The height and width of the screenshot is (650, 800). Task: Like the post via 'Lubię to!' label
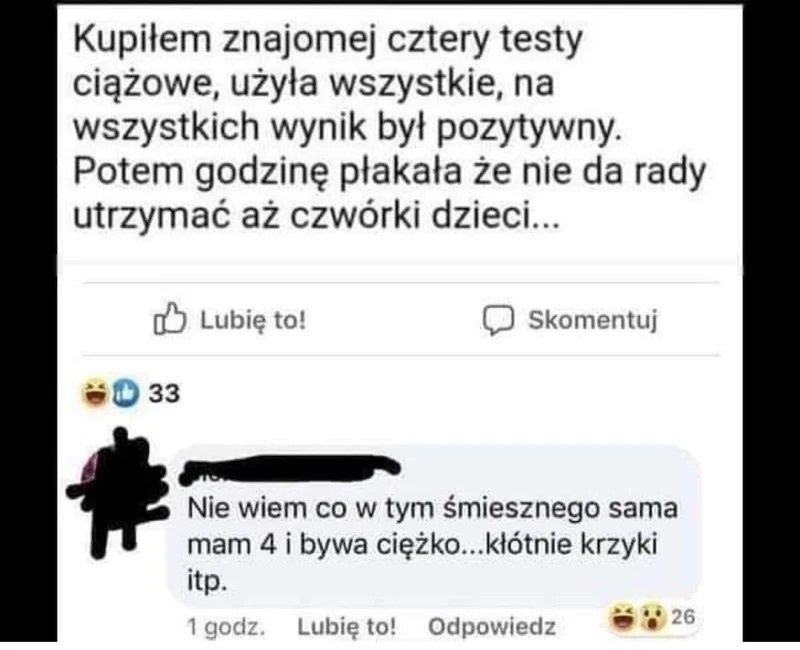[254, 320]
